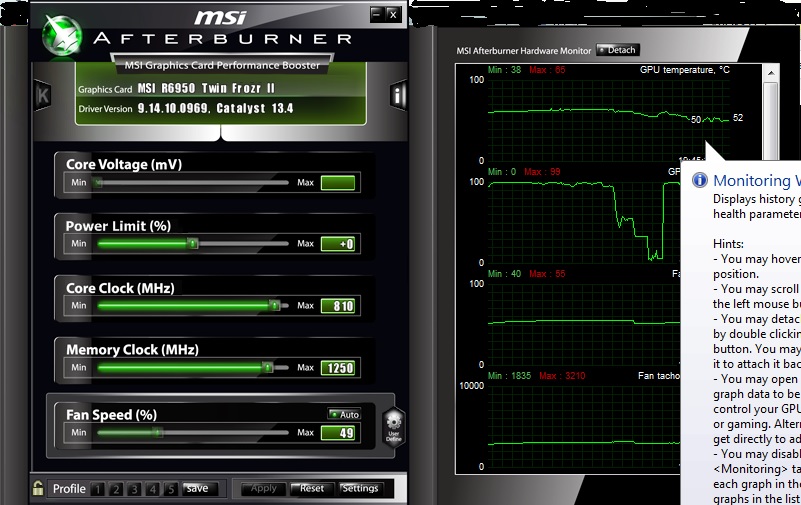Click the monitor scrollbar up arrow

point(771,73)
